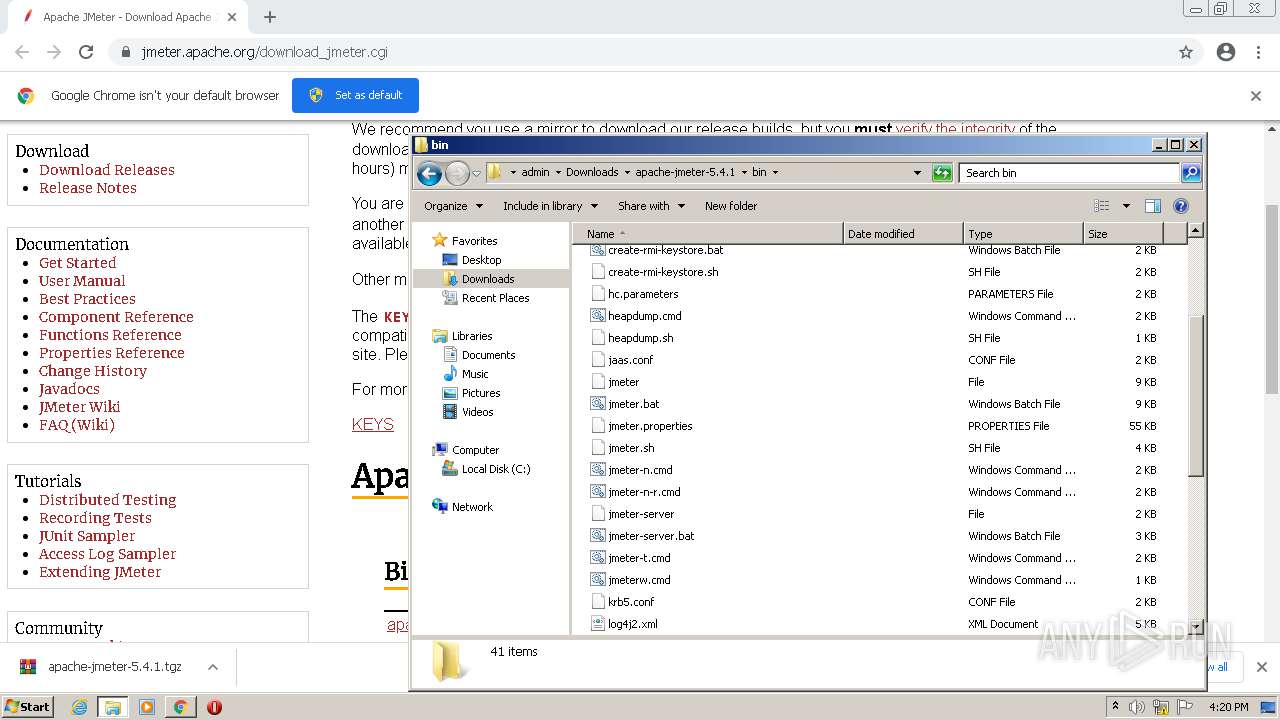The image size is (1280, 720).
Task: Select the jmeterw.cmd file icon
Action: pos(598,580)
